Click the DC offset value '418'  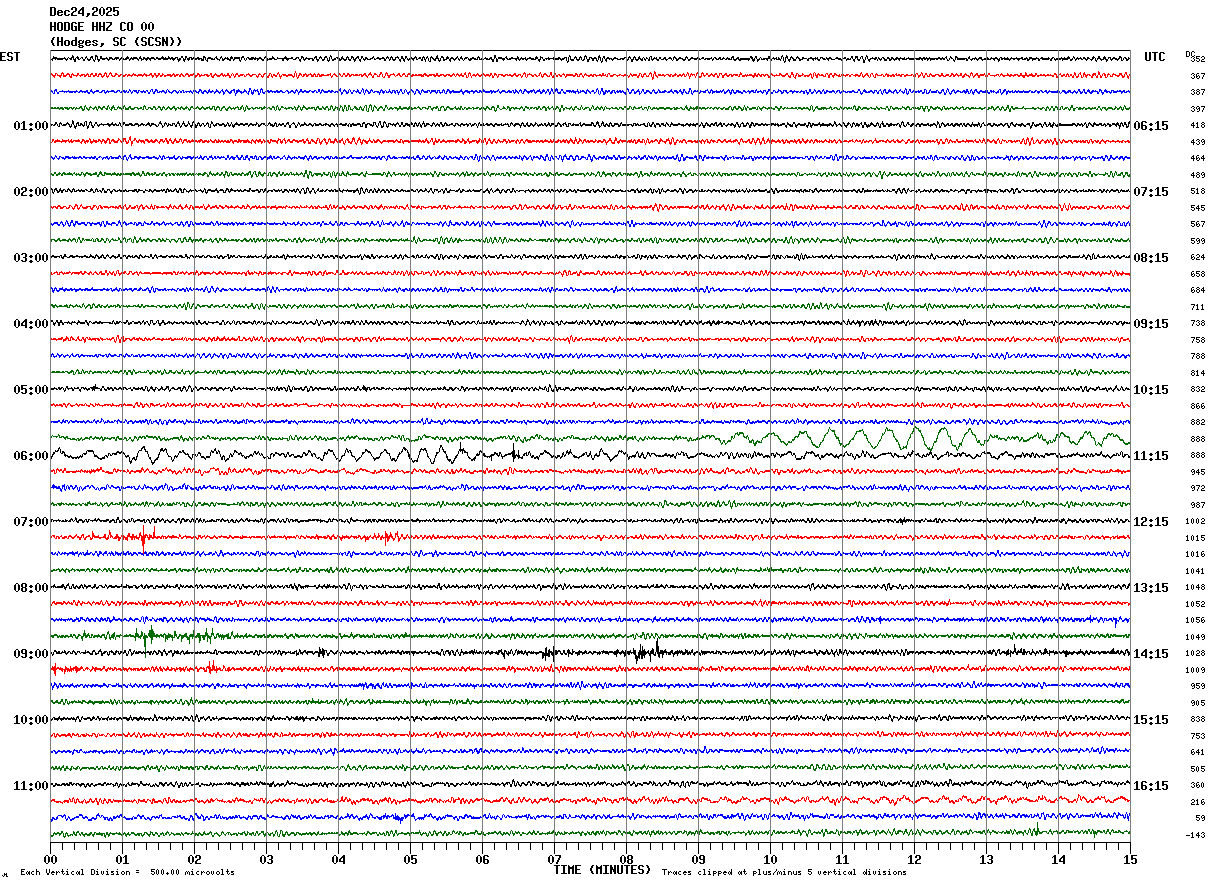(x=1198, y=126)
